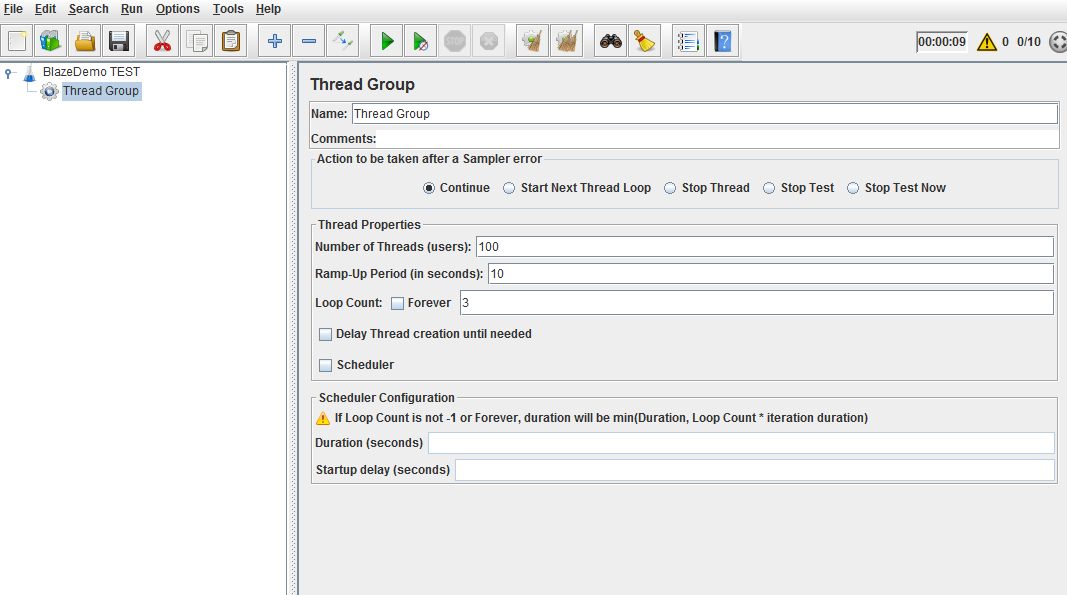This screenshot has width=1067, height=595.
Task: Open the Run menu
Action: (132, 9)
